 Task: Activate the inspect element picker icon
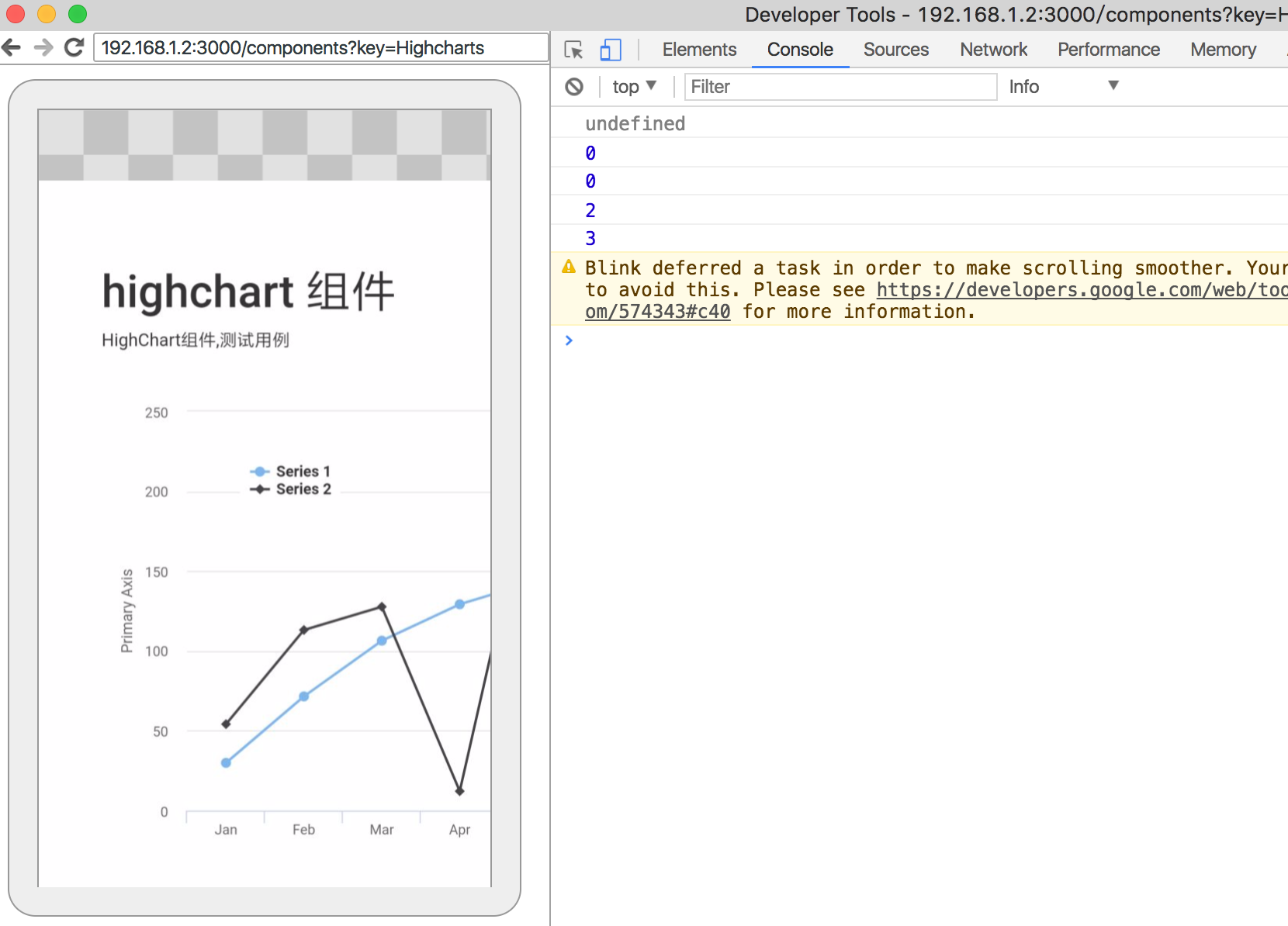573,50
